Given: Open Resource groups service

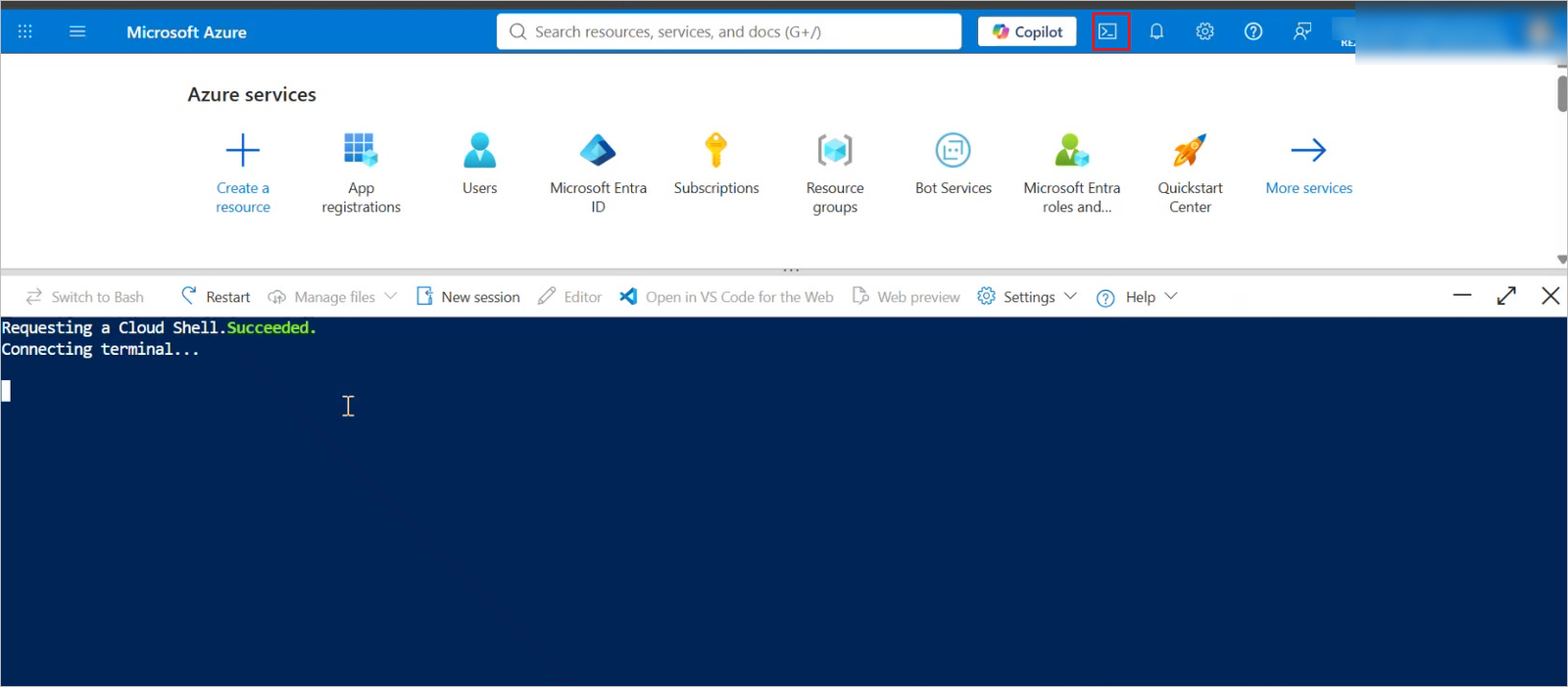Looking at the screenshot, I should coord(835,172).
